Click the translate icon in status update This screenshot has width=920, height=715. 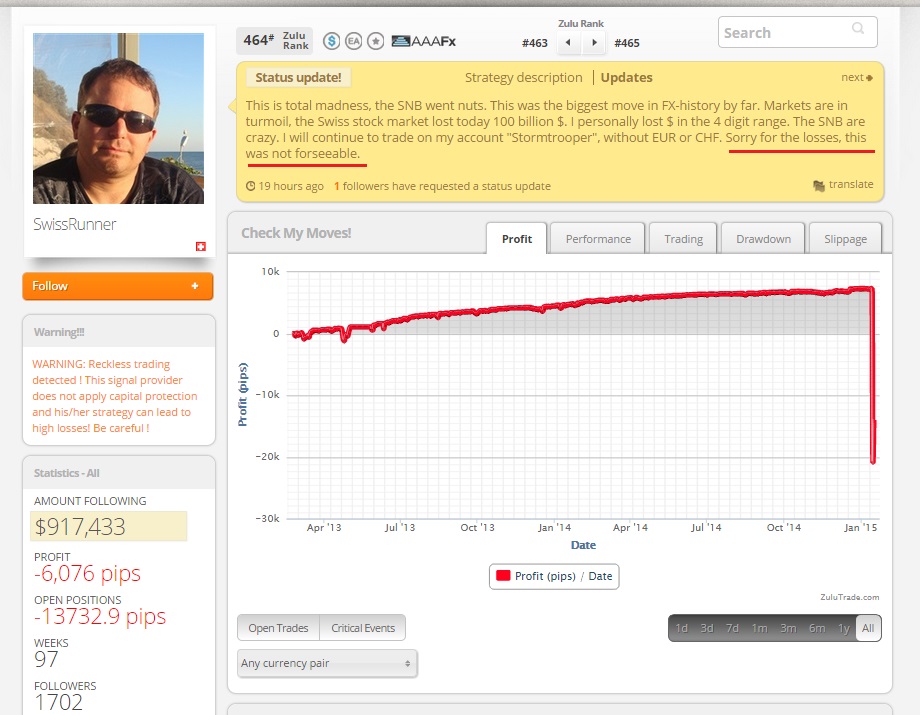[820, 185]
